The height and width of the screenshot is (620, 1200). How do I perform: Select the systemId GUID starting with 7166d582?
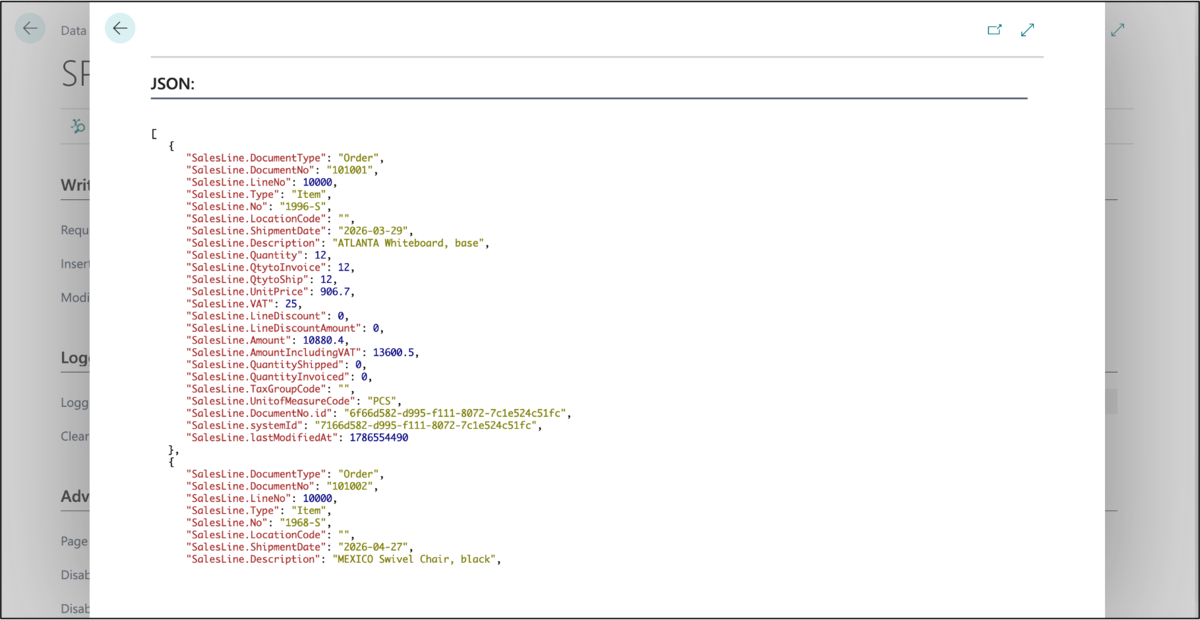pyautogui.click(x=427, y=425)
